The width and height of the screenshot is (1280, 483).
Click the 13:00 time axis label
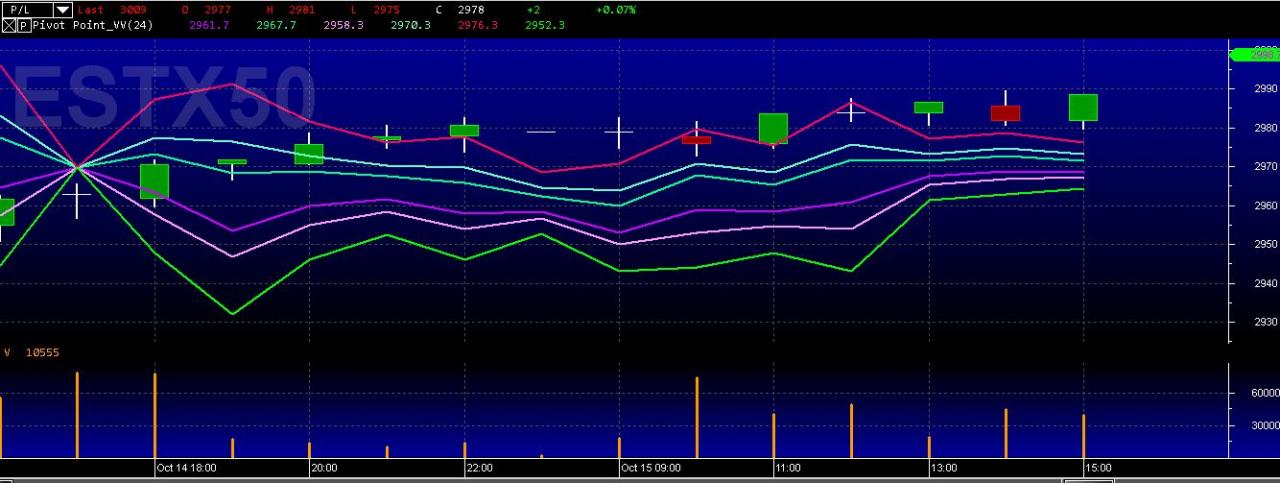coord(944,467)
